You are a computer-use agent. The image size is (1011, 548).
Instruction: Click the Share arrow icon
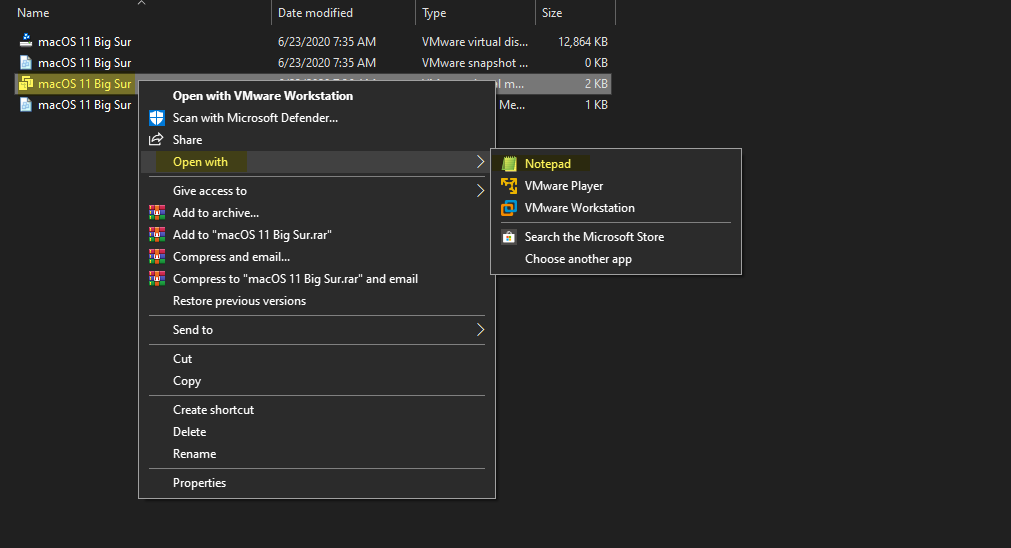(x=156, y=140)
